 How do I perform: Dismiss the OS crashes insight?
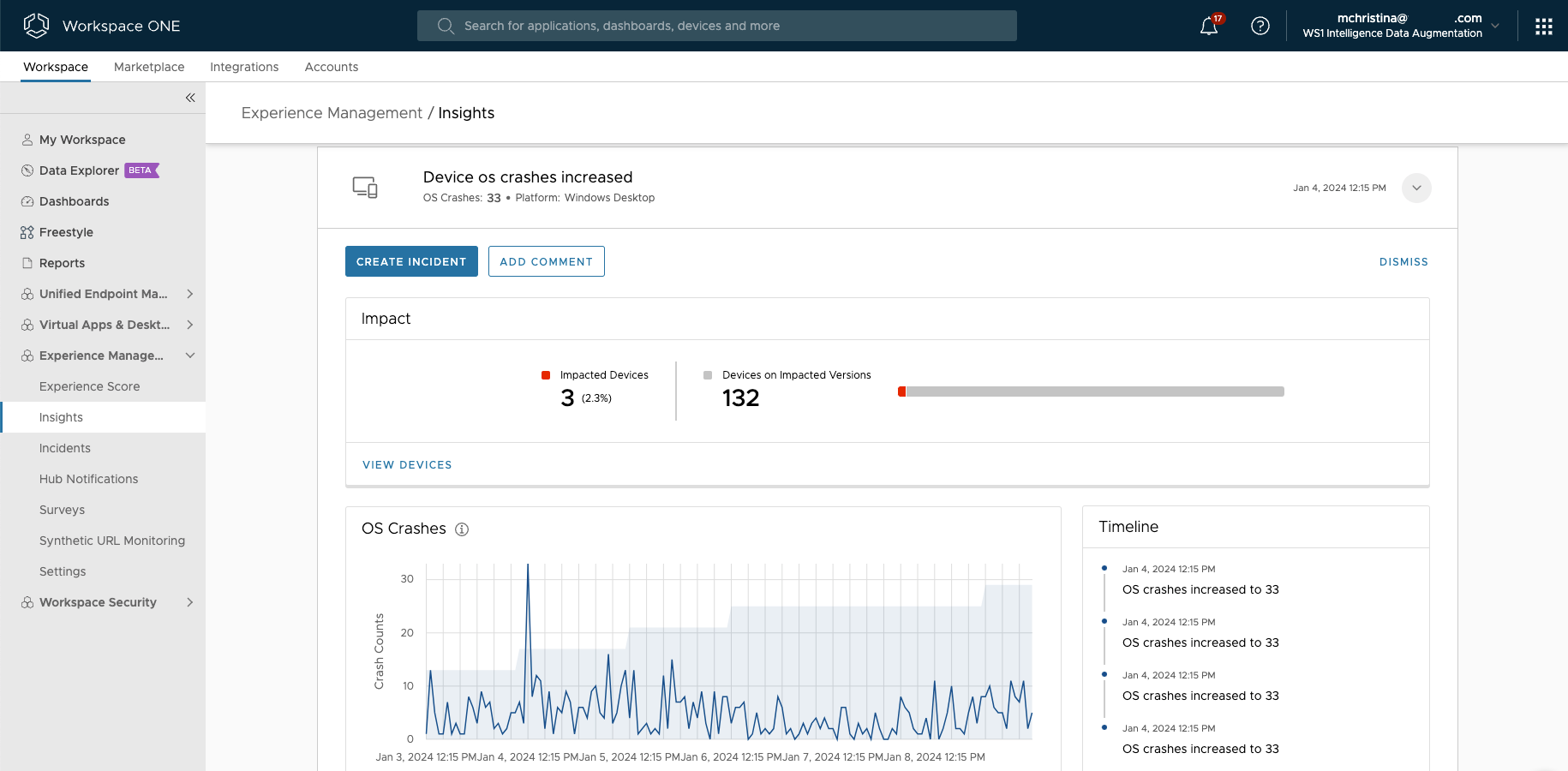(x=1403, y=262)
